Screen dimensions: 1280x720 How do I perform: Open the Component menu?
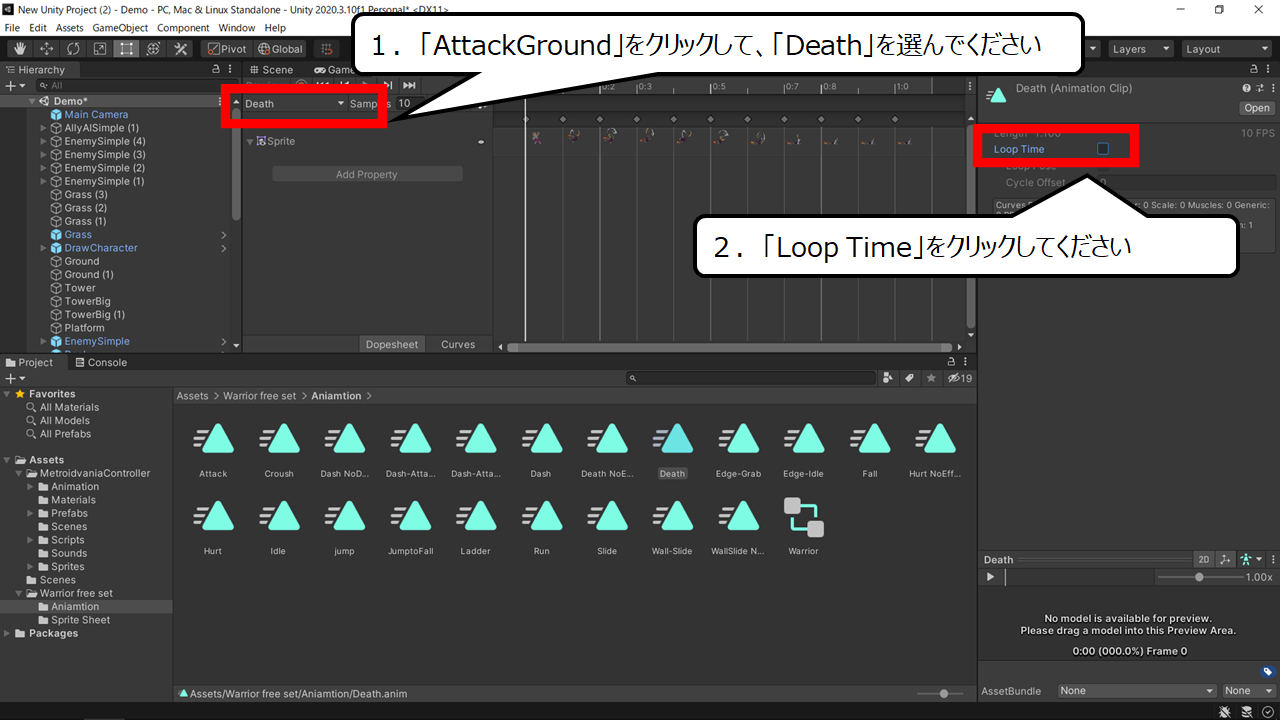tap(183, 28)
